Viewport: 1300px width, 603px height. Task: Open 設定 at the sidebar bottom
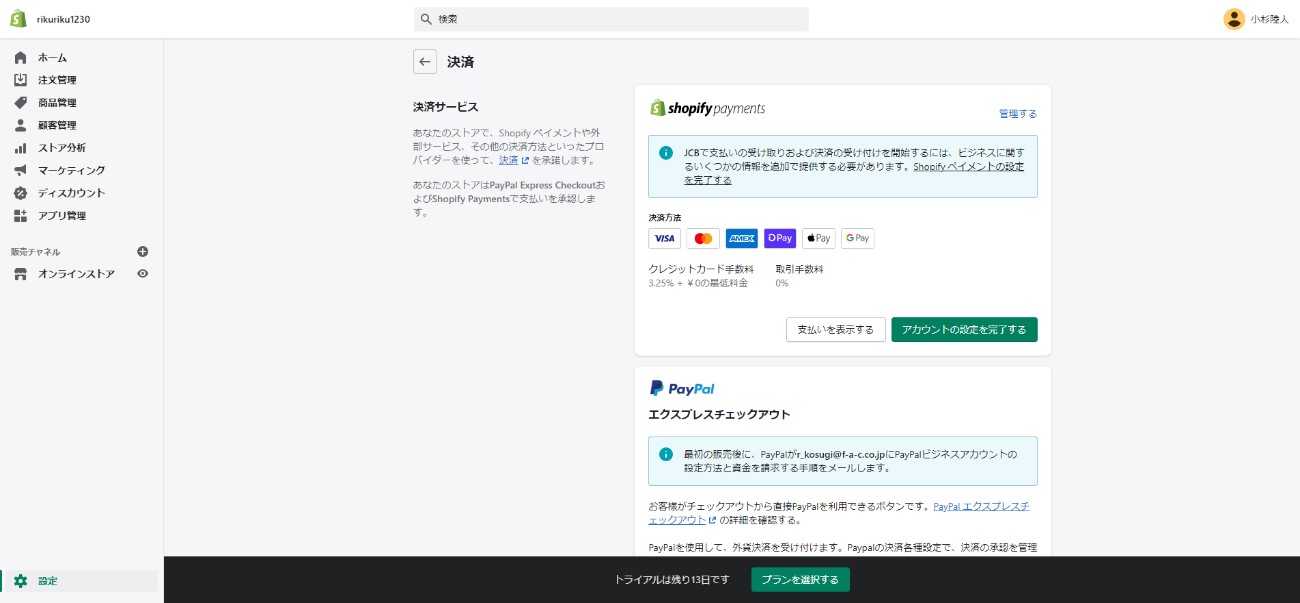point(48,581)
